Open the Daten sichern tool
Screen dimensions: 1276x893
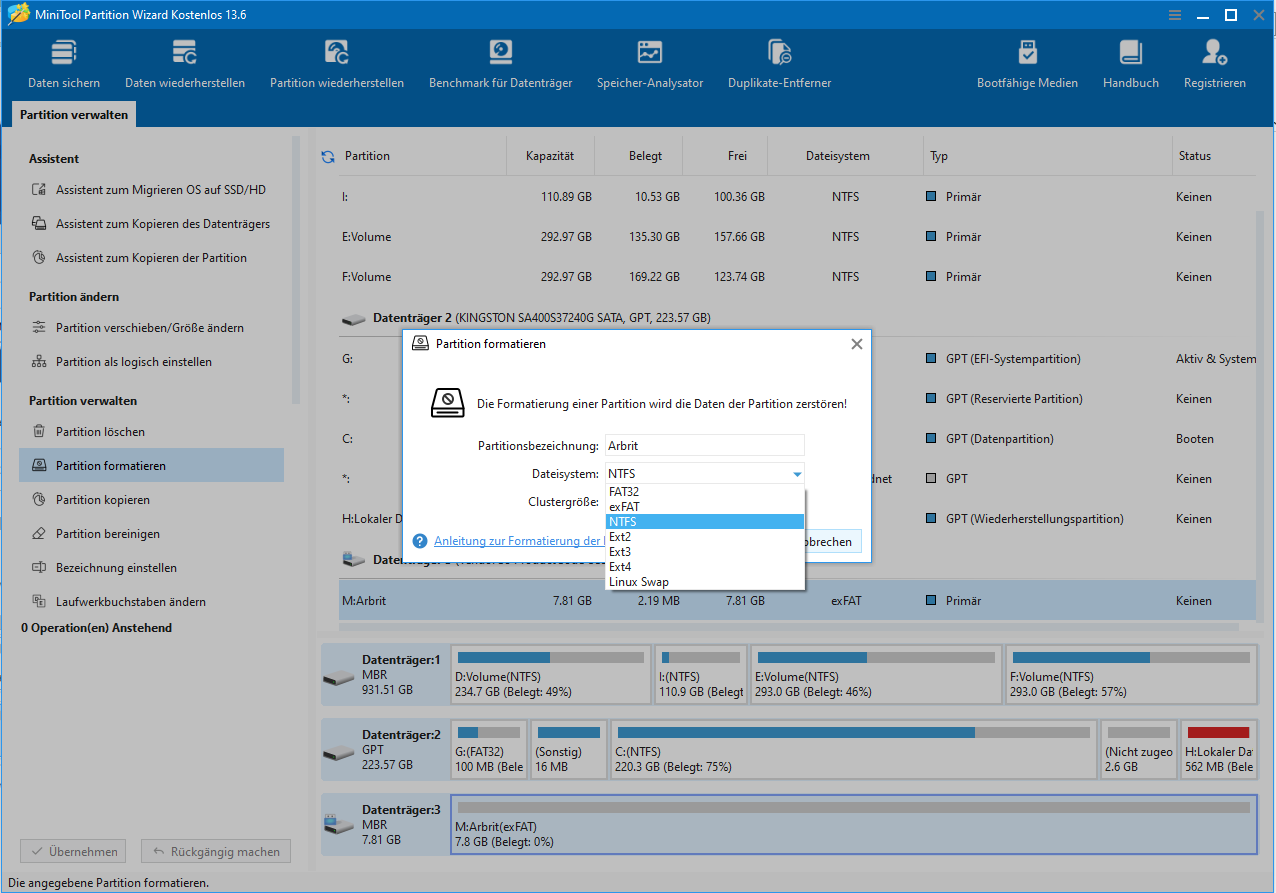[x=64, y=65]
